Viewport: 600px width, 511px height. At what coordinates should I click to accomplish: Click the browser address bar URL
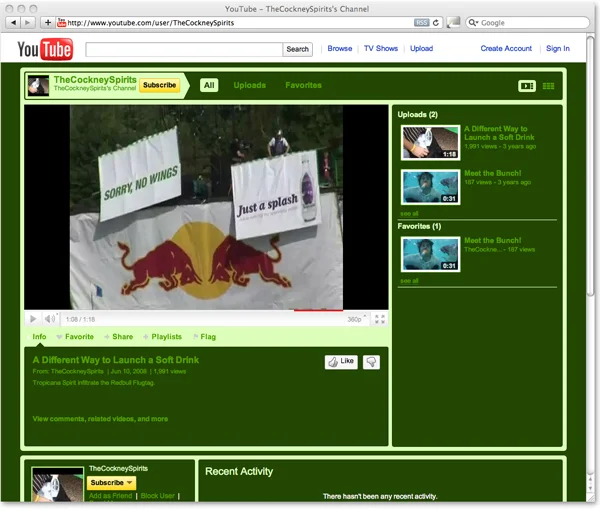151,23
